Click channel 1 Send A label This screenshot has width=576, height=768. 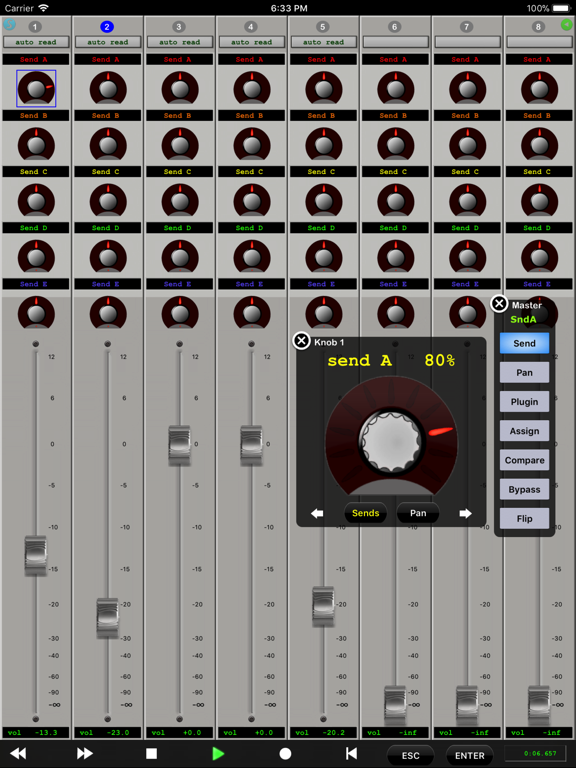pyautogui.click(x=36, y=59)
